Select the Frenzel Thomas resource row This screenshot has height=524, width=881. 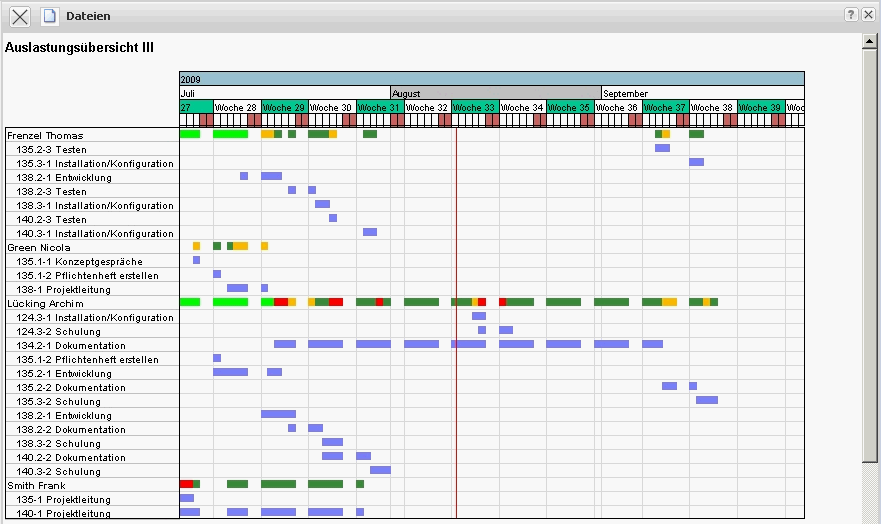click(x=45, y=135)
